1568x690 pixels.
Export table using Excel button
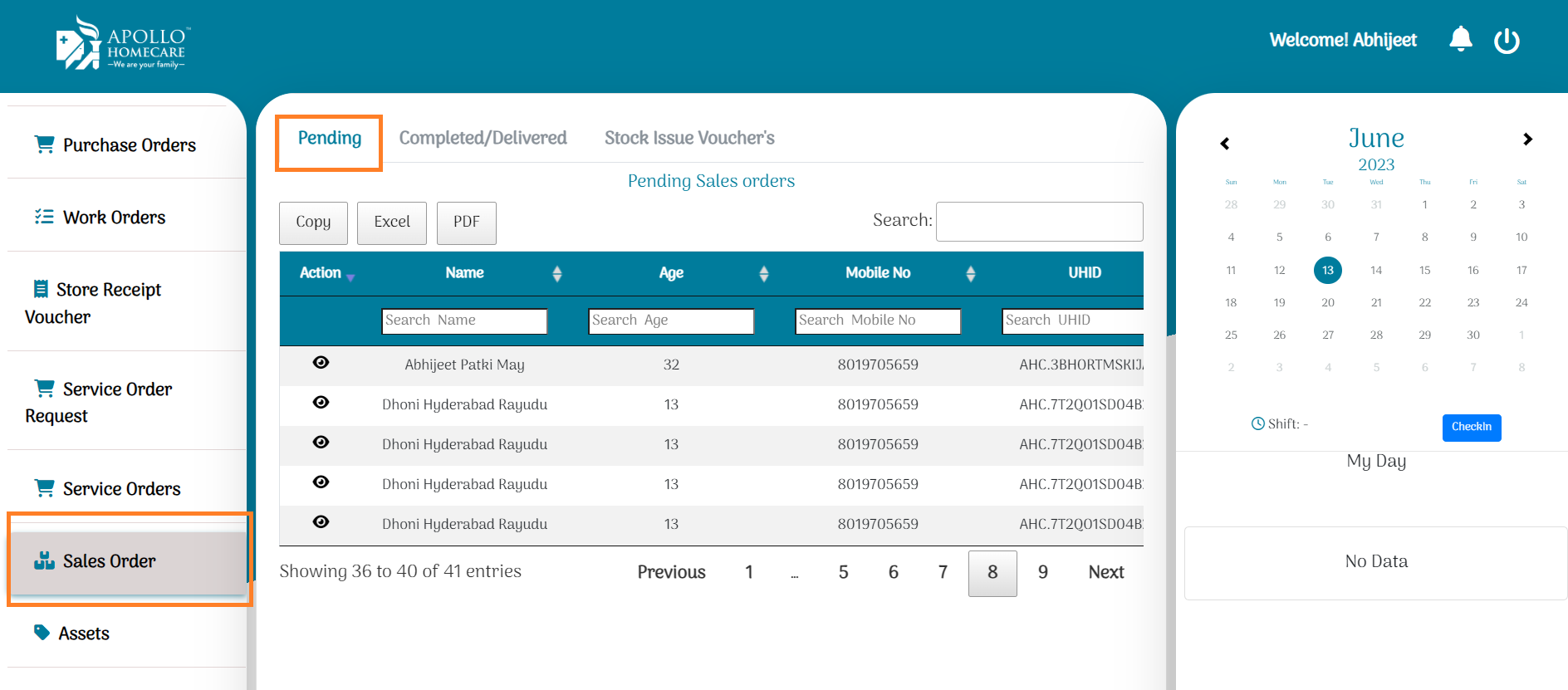coord(391,223)
